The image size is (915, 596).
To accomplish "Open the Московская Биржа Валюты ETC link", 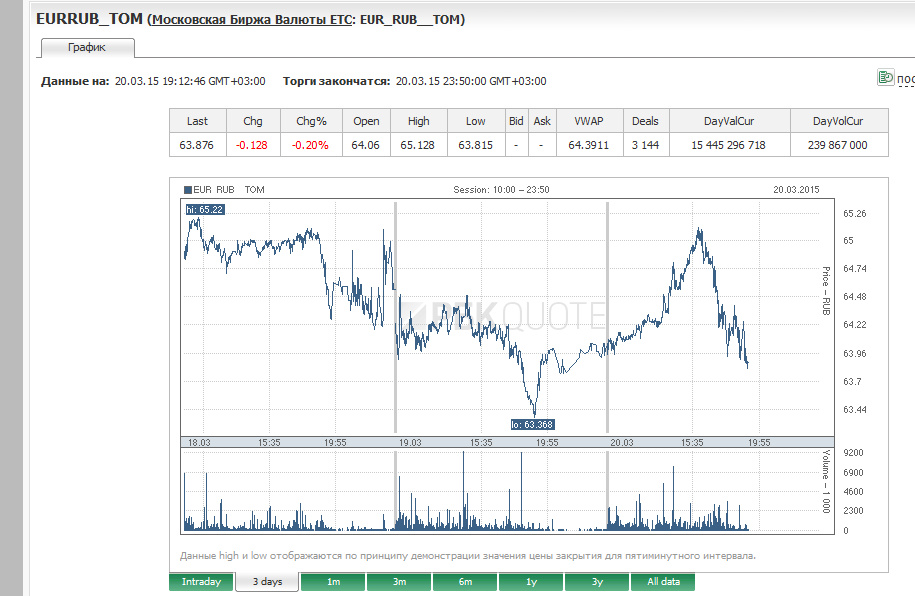I will tap(249, 19).
